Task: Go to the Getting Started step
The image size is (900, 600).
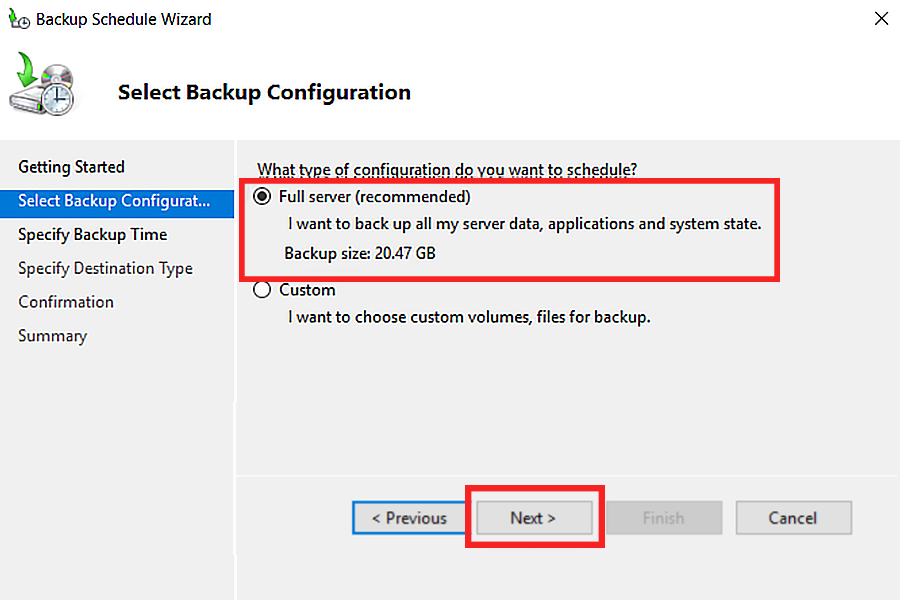Action: pyautogui.click(x=71, y=167)
